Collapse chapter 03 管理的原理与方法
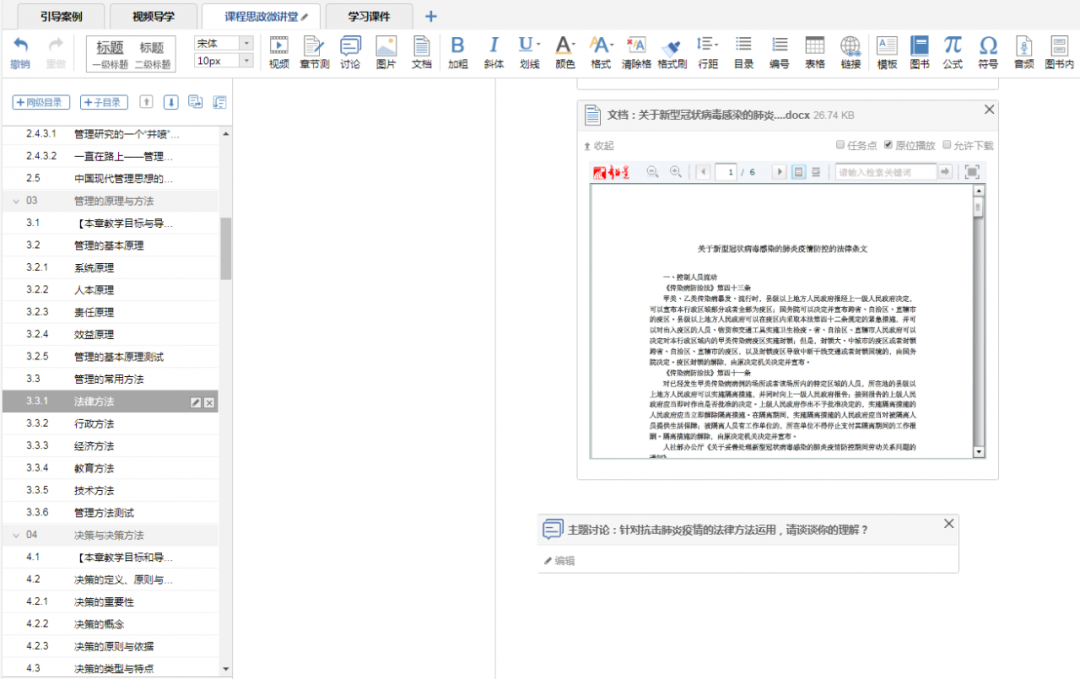The width and height of the screenshot is (1080, 679). pos(16,201)
